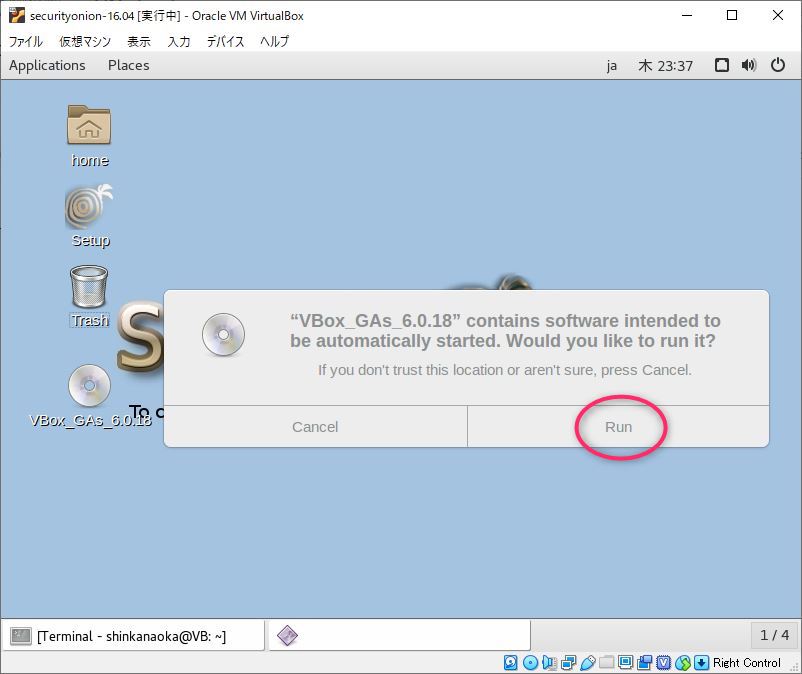Image resolution: width=802 pixels, height=674 pixels.
Task: Select the VBox_GAs_6.0.18 disc desktop icon
Action: [90, 396]
